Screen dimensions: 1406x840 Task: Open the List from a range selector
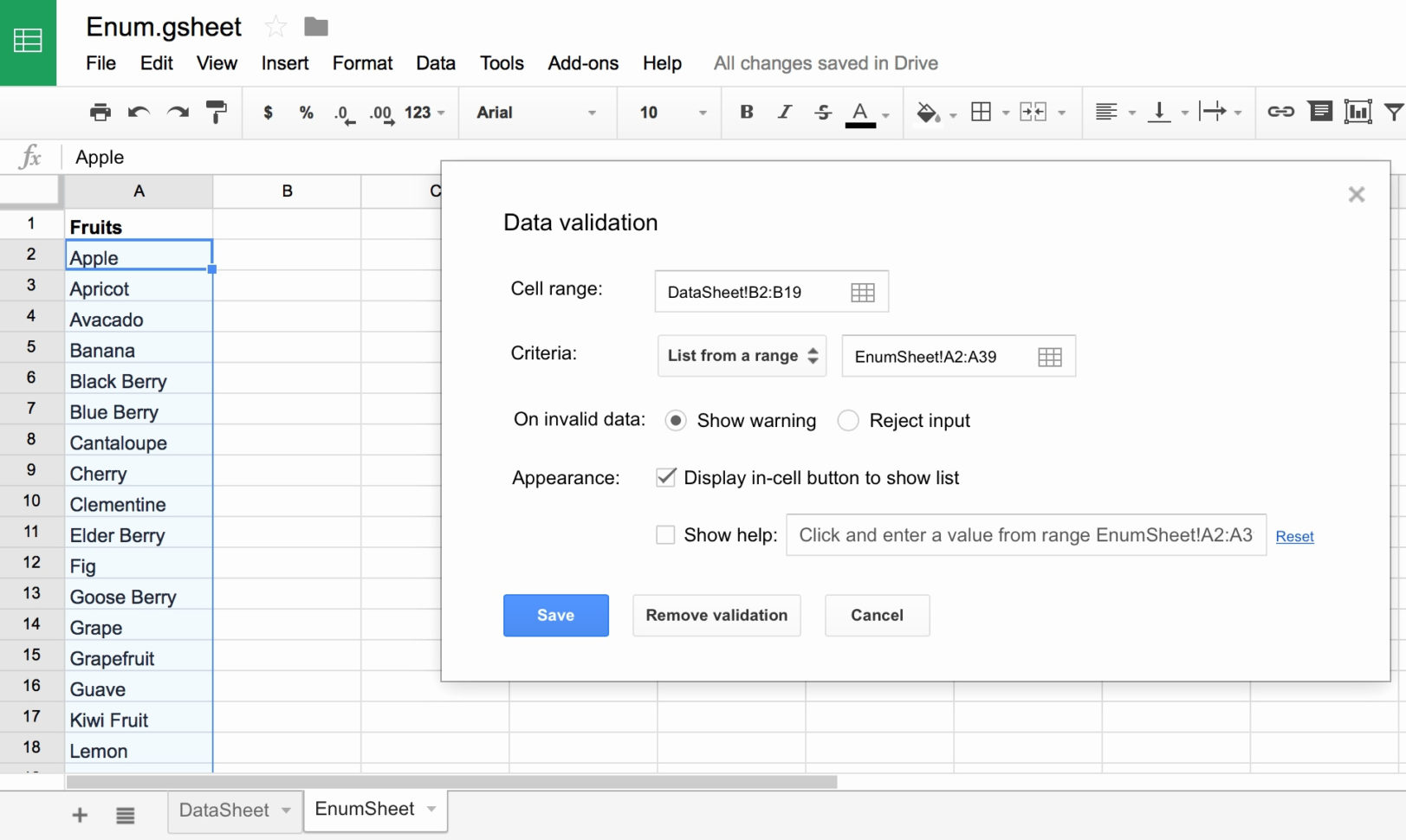741,355
